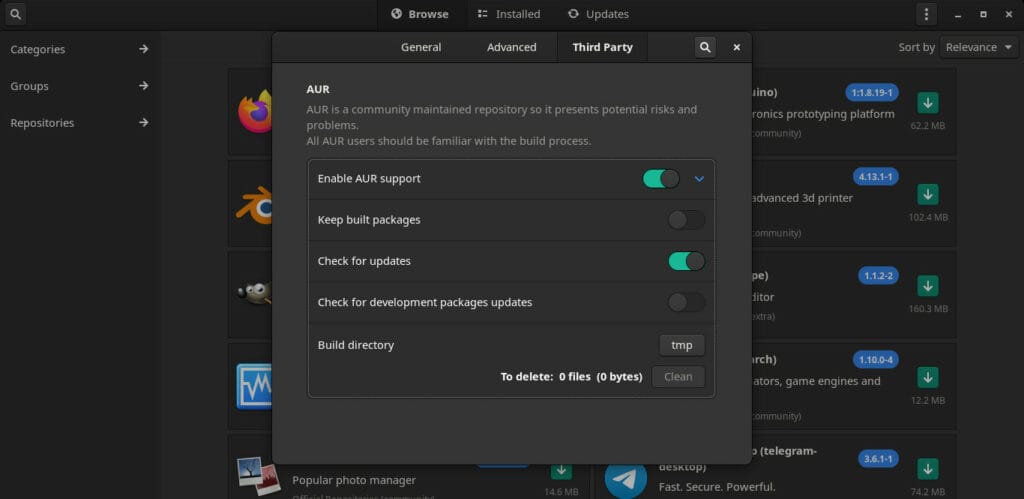Click install arrow for 62.2 MB package
This screenshot has width=1024, height=499.
coord(927,103)
